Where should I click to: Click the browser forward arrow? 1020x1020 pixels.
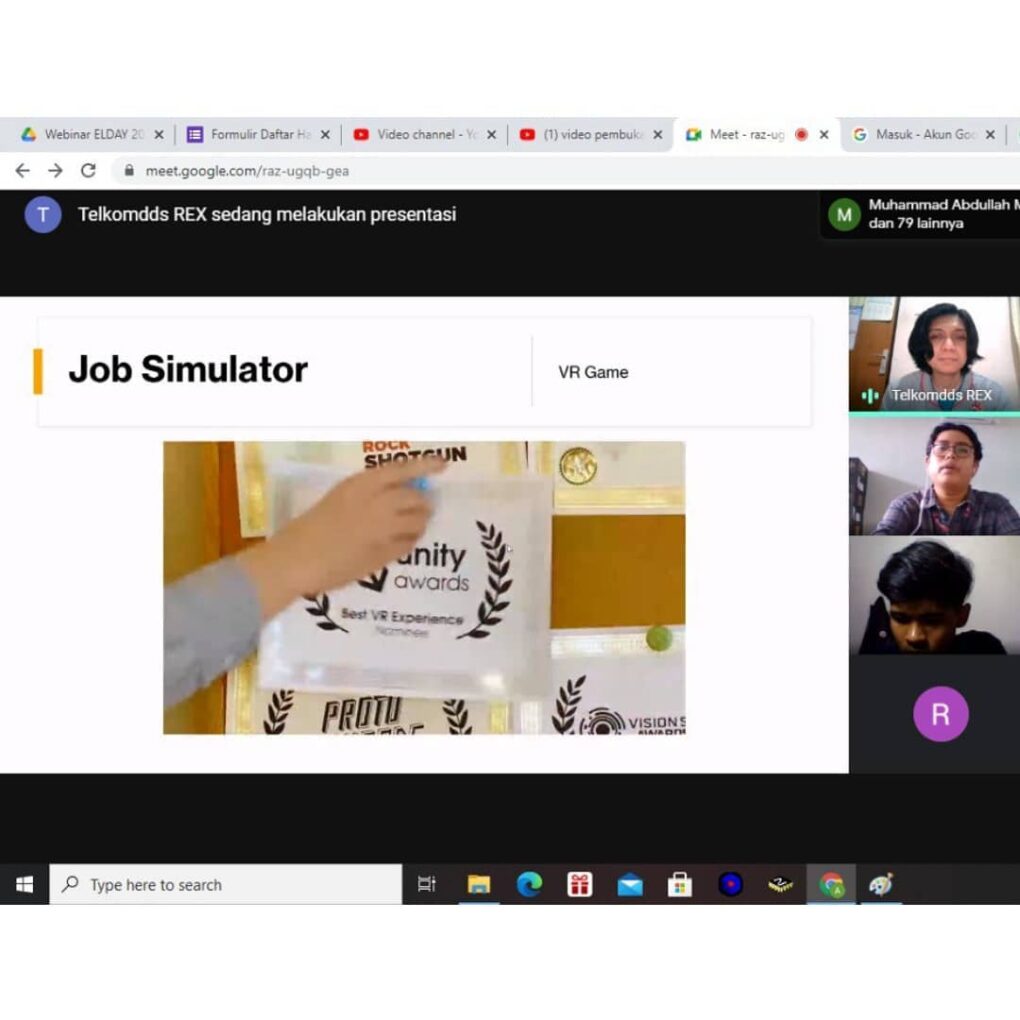coord(55,171)
